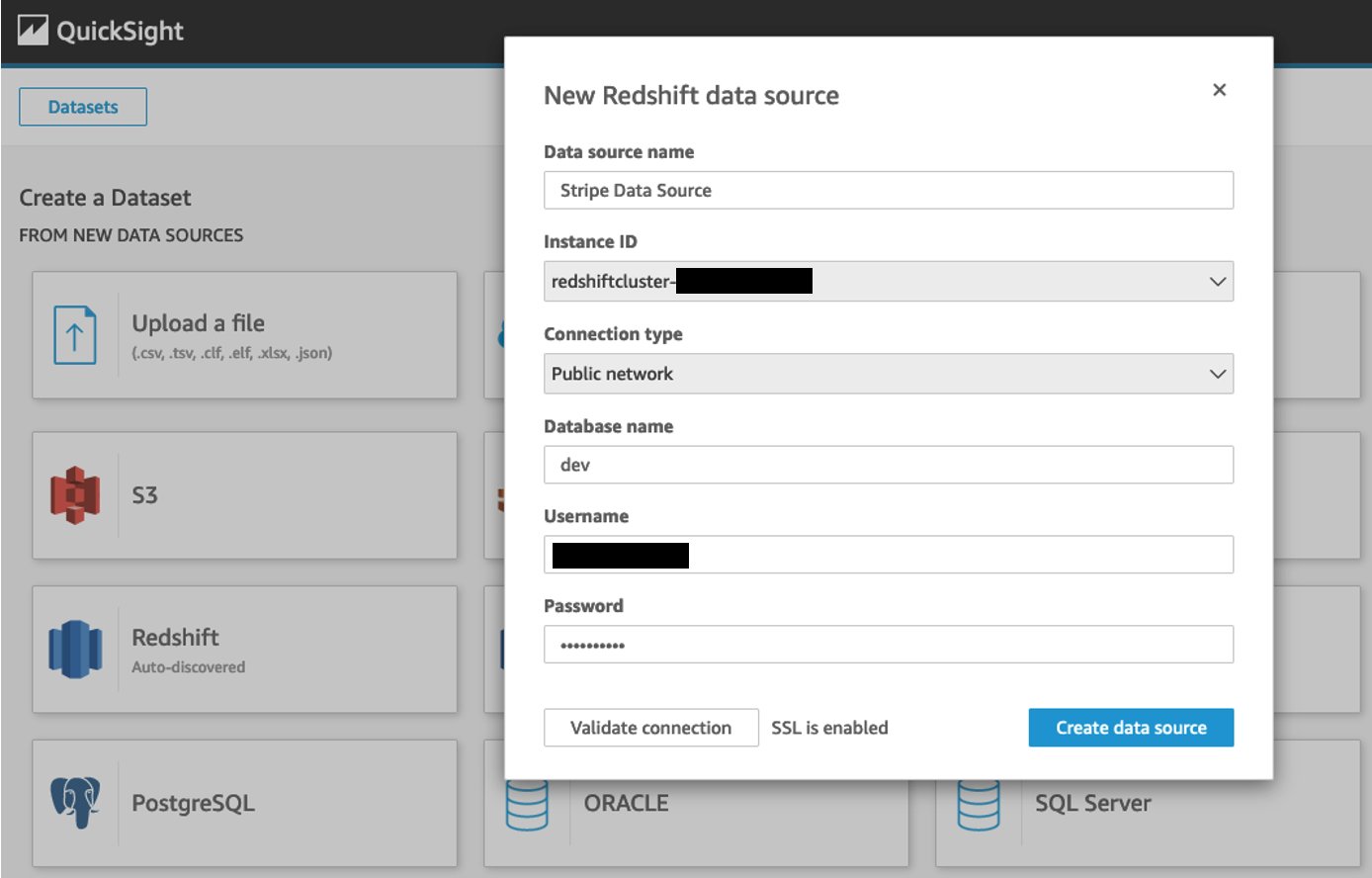Click Validate connection button
The image size is (1372, 878).
click(650, 728)
